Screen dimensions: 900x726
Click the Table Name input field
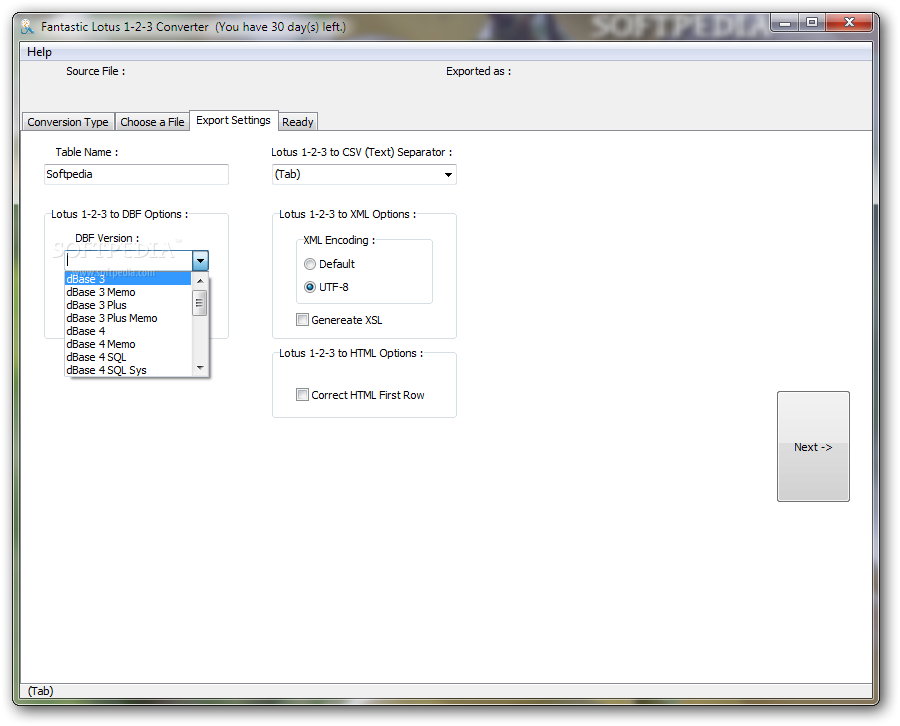[x=136, y=174]
